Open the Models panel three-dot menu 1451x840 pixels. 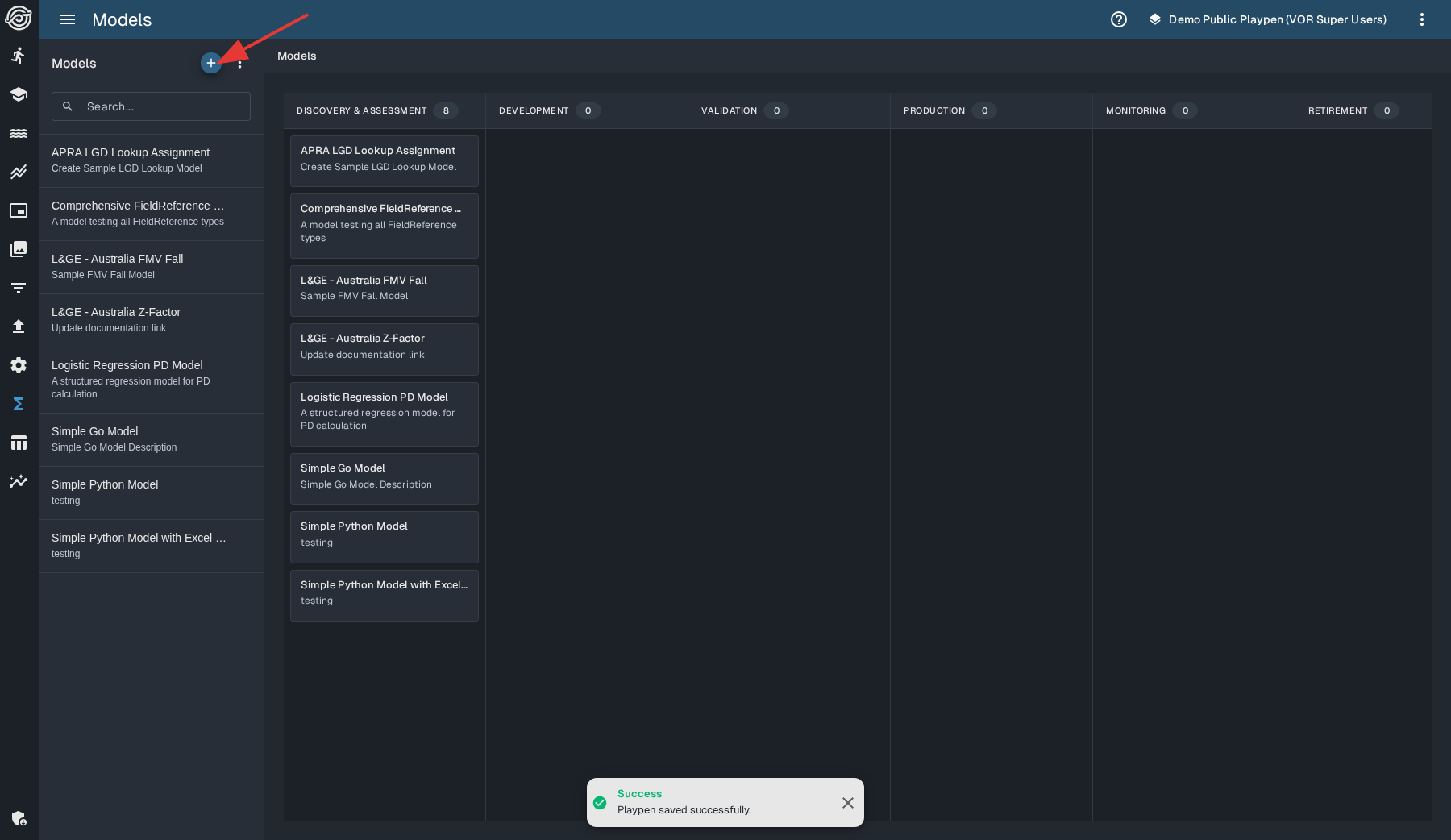(240, 64)
